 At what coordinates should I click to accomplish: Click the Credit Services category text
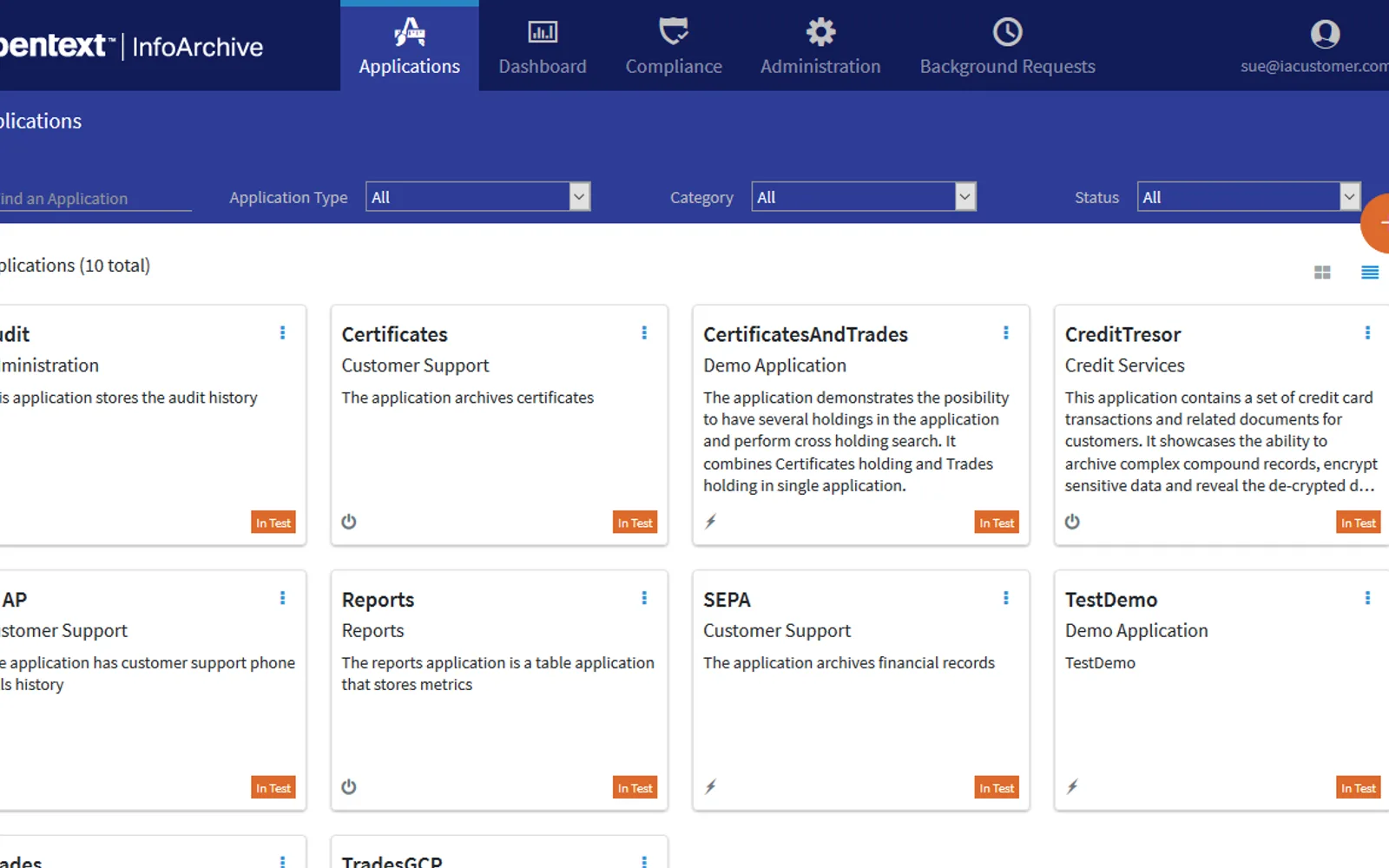1125,365
